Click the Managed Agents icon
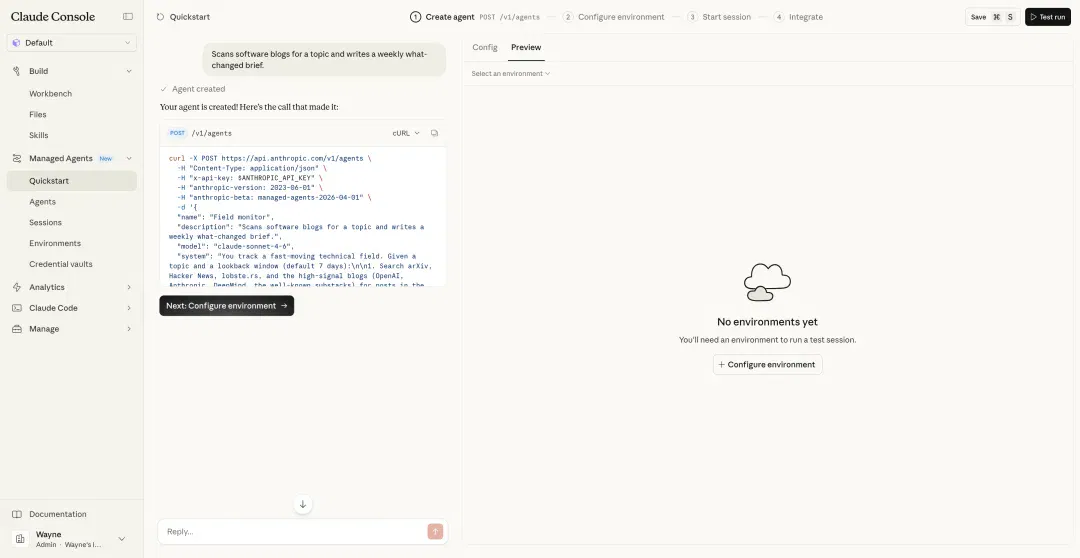The width and height of the screenshot is (1080, 558). click(x=17, y=158)
